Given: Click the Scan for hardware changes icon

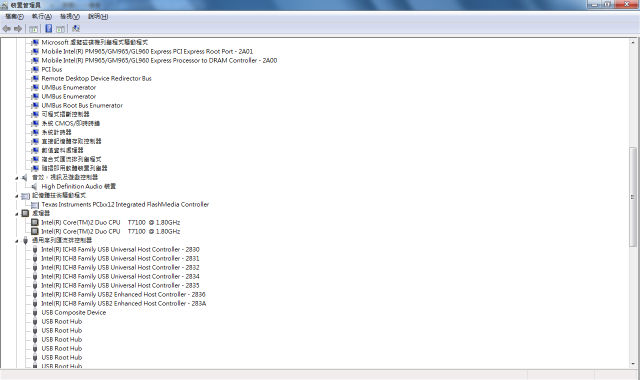Looking at the screenshot, I should click(76, 29).
